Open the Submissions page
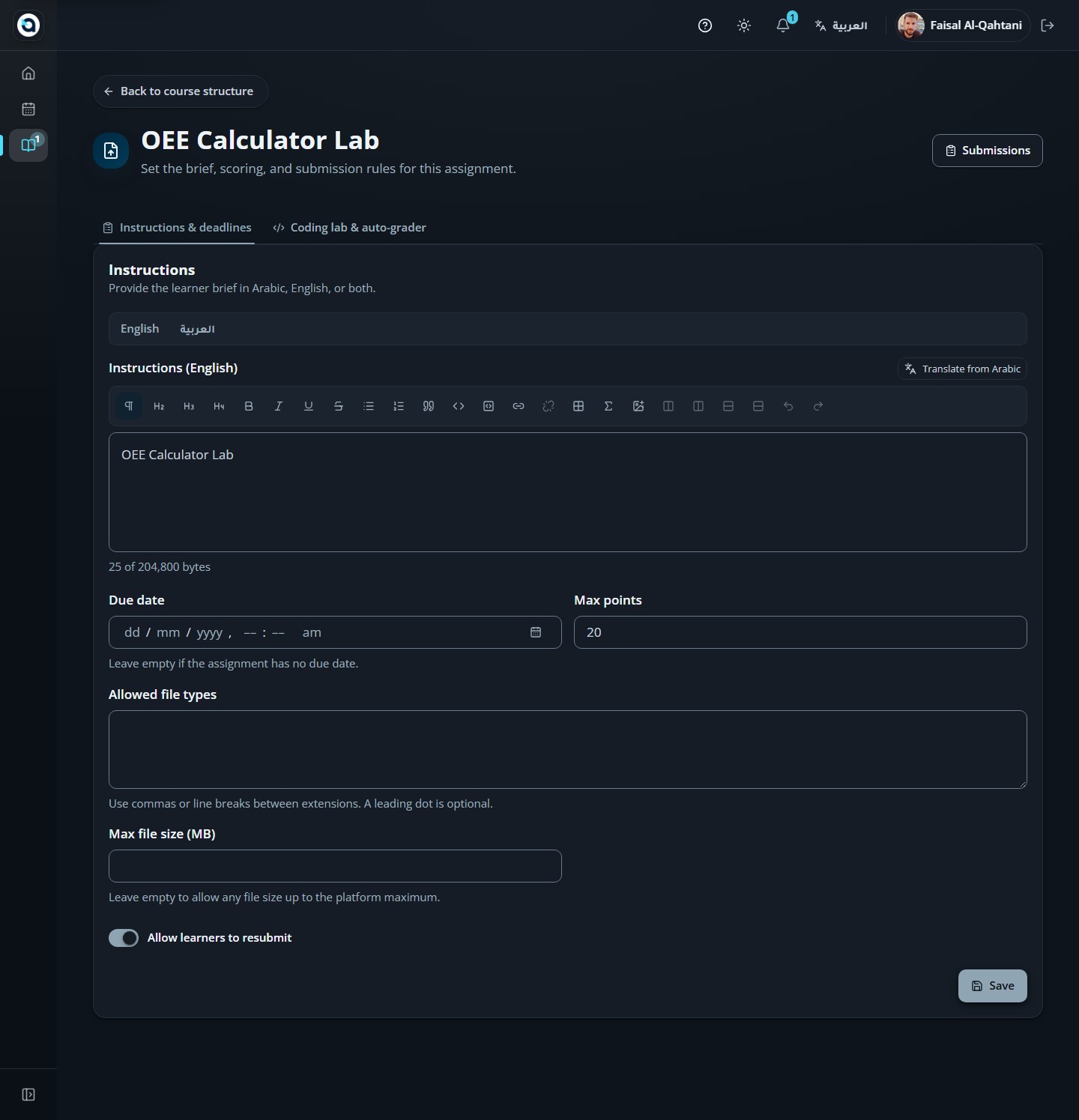 [x=988, y=151]
